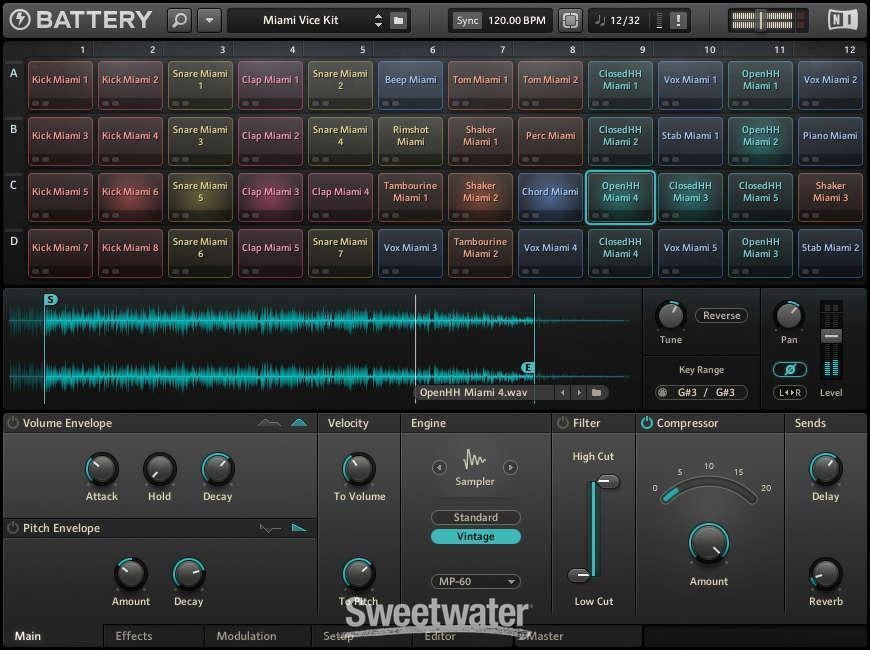Click the Pan knob
The image size is (870, 650).
point(788,315)
